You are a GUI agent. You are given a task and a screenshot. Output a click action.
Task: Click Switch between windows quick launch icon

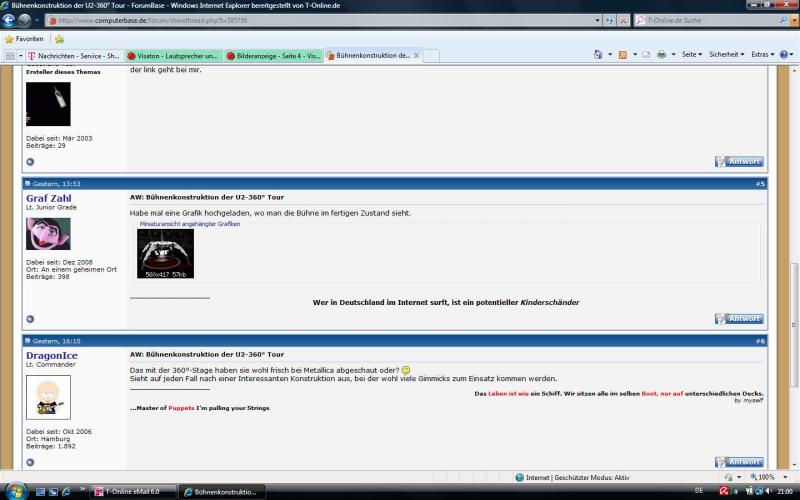tap(53, 492)
